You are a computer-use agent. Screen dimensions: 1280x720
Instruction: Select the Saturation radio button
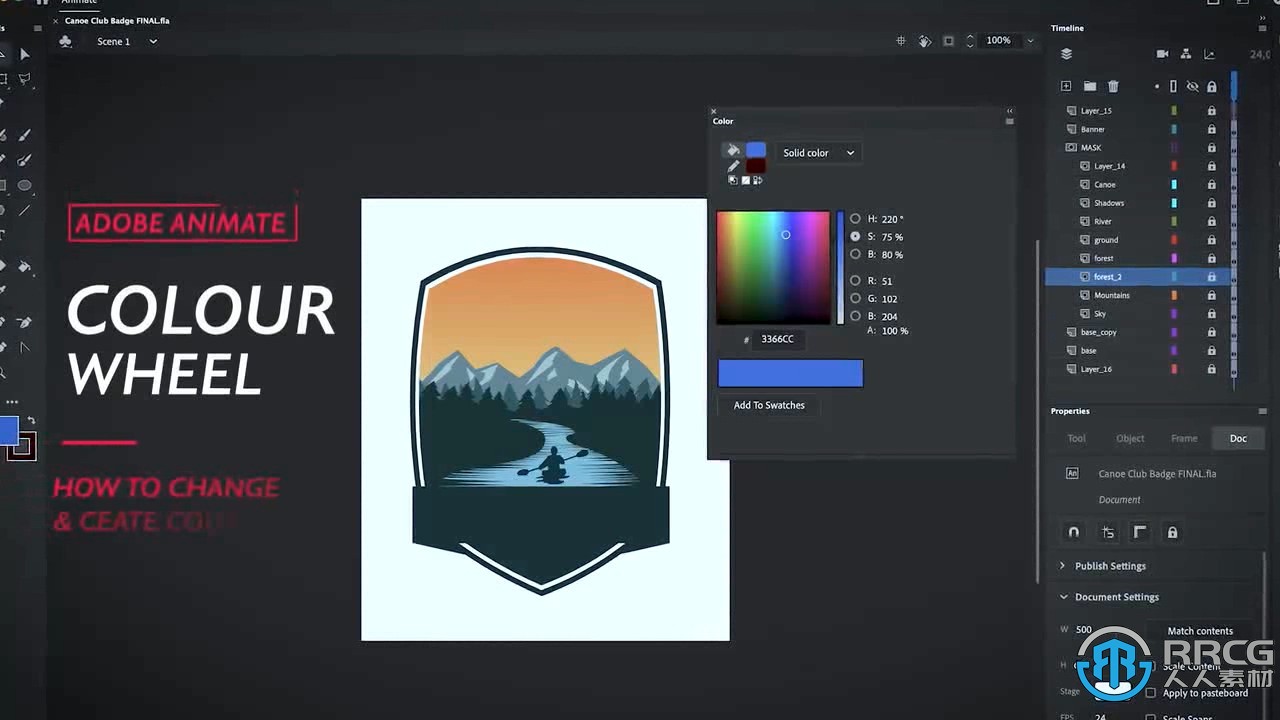tap(855, 237)
